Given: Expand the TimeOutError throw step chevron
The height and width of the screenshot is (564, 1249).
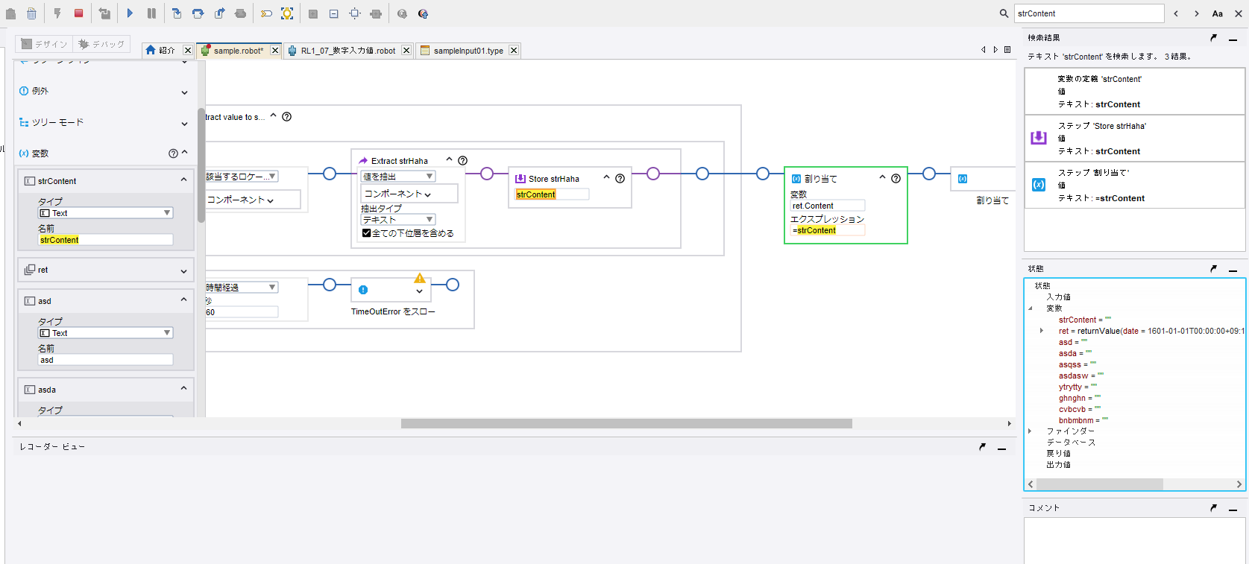Looking at the screenshot, I should (420, 292).
